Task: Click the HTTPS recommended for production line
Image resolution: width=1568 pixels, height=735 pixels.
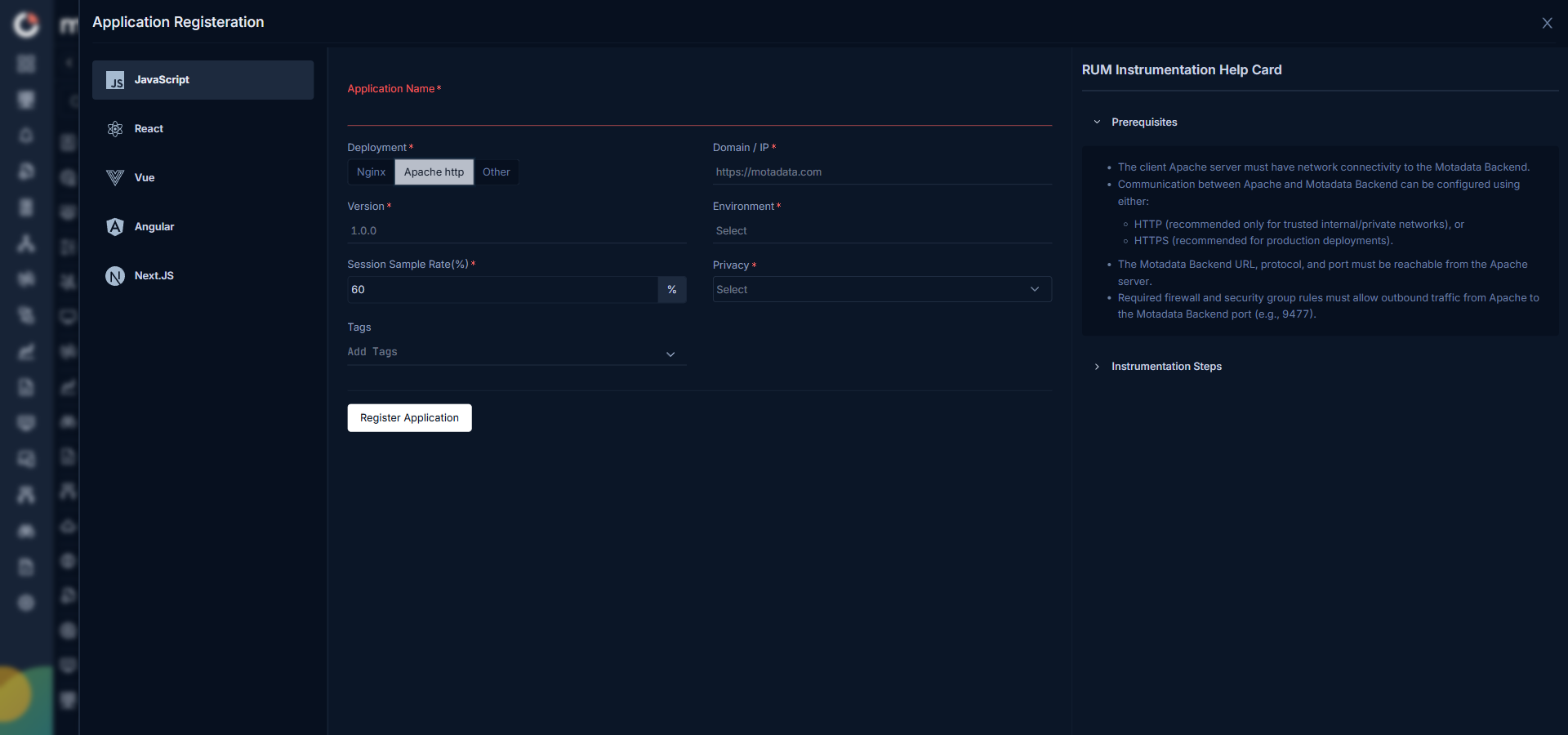Action: click(1263, 241)
